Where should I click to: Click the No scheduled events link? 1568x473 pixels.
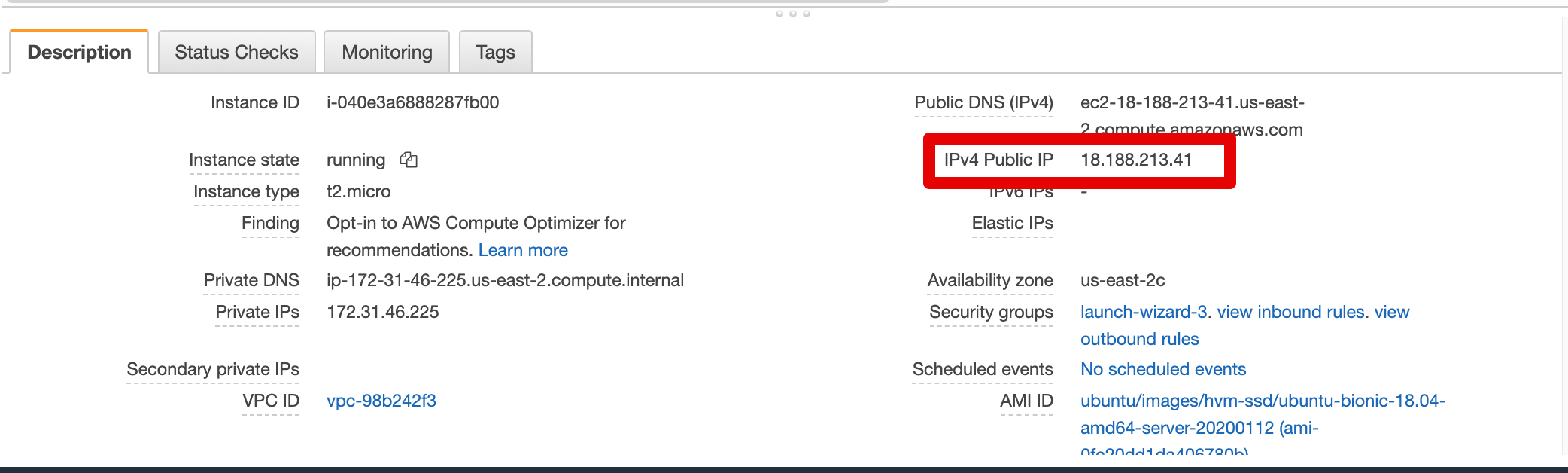pyautogui.click(x=1162, y=369)
